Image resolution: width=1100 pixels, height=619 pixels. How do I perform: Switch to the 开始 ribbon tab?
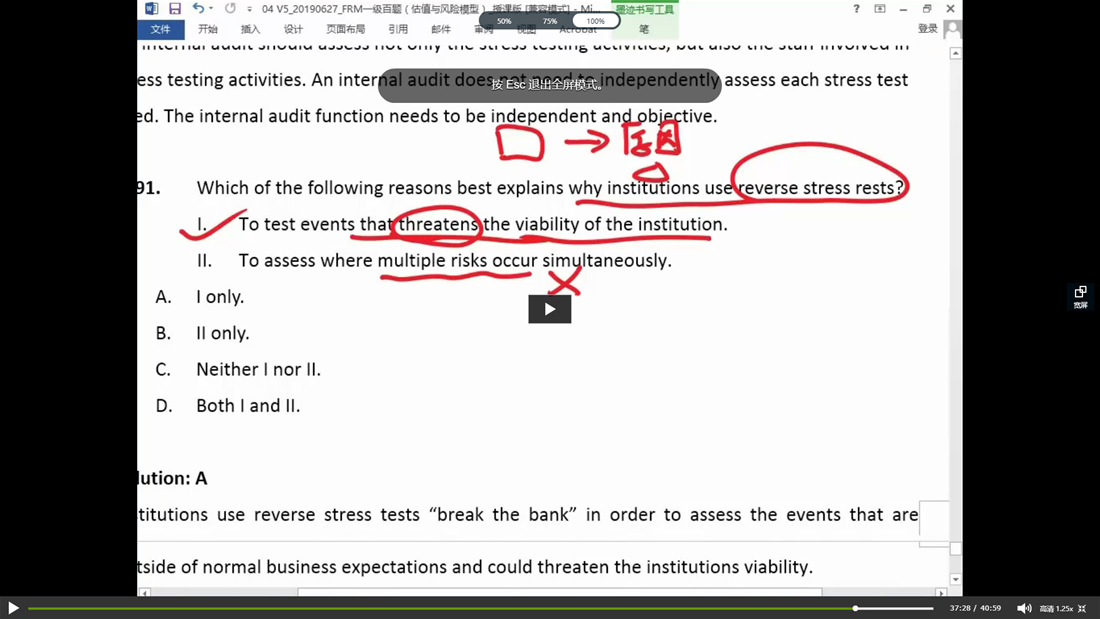[208, 29]
